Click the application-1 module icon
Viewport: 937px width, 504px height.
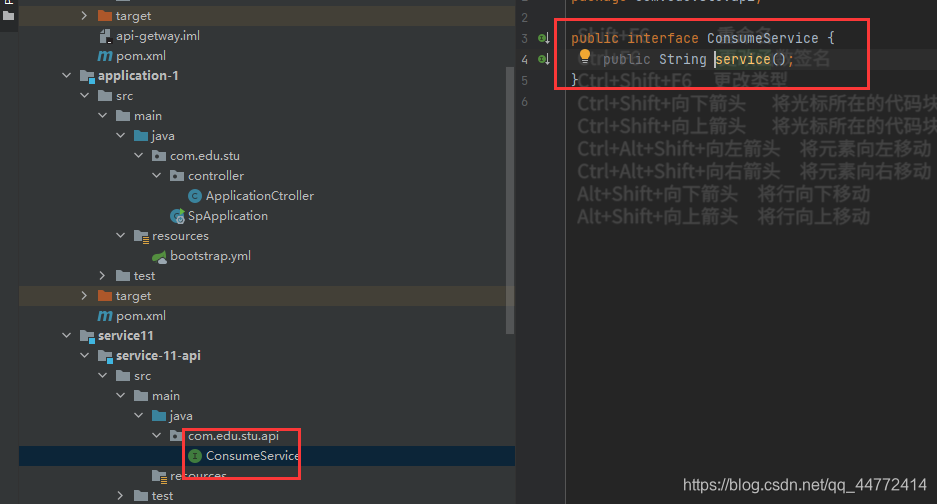87,76
